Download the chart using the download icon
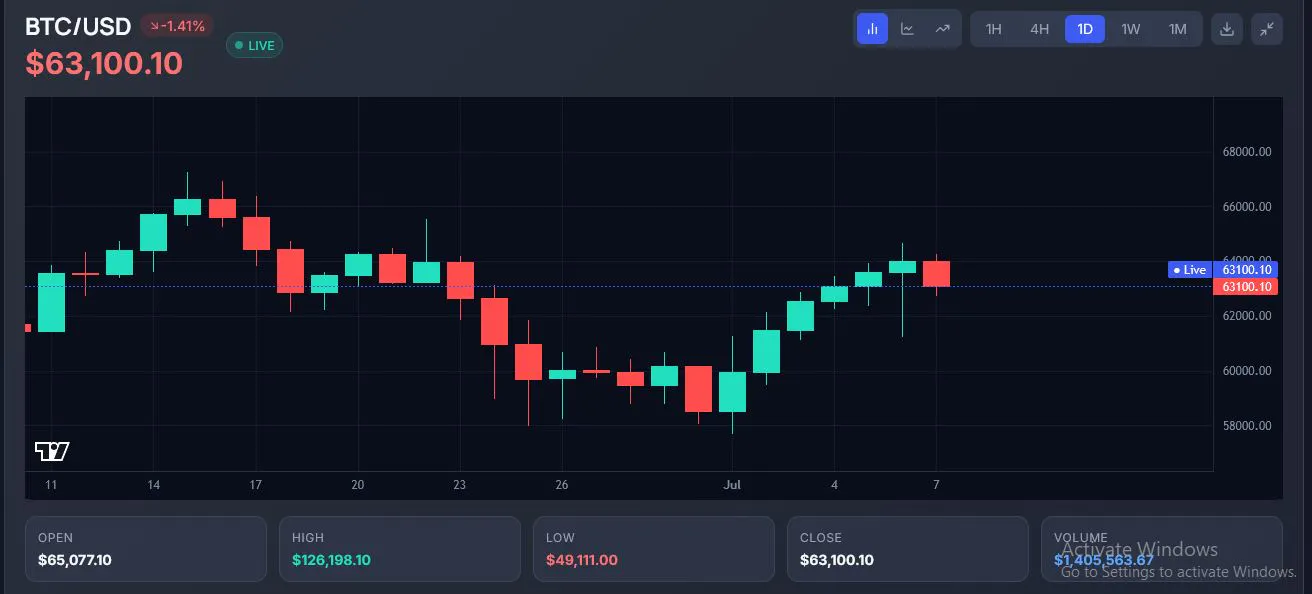 (x=1227, y=29)
